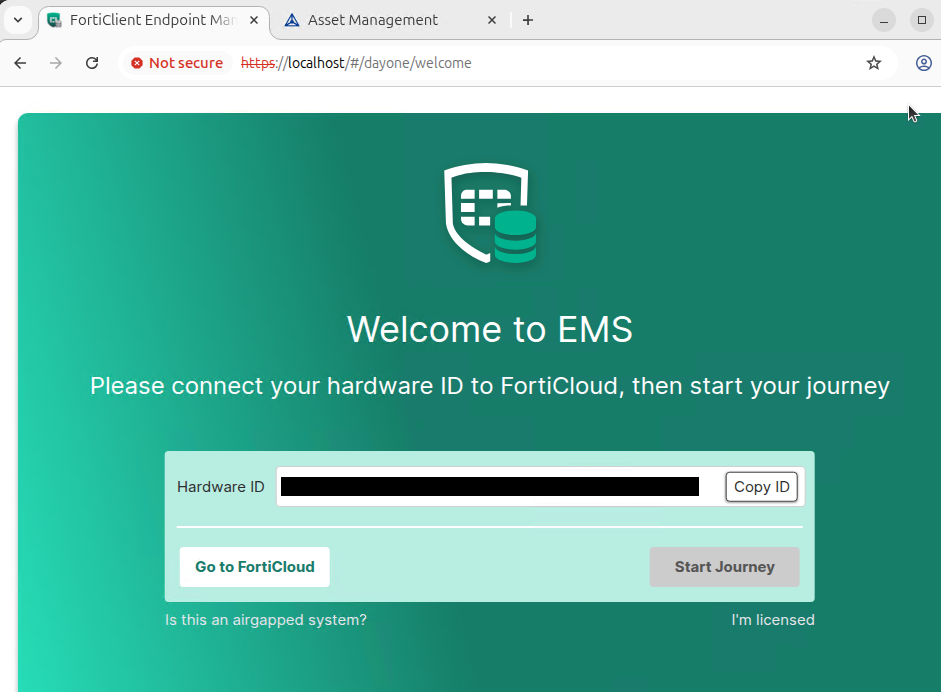
Task: Click the 'Please connect your hardware ID' text
Action: tap(490, 386)
